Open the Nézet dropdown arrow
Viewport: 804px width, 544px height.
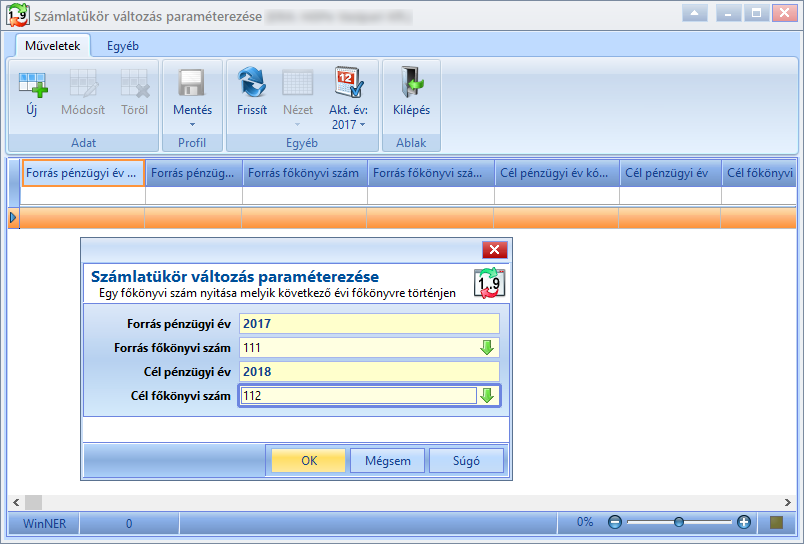(297, 125)
